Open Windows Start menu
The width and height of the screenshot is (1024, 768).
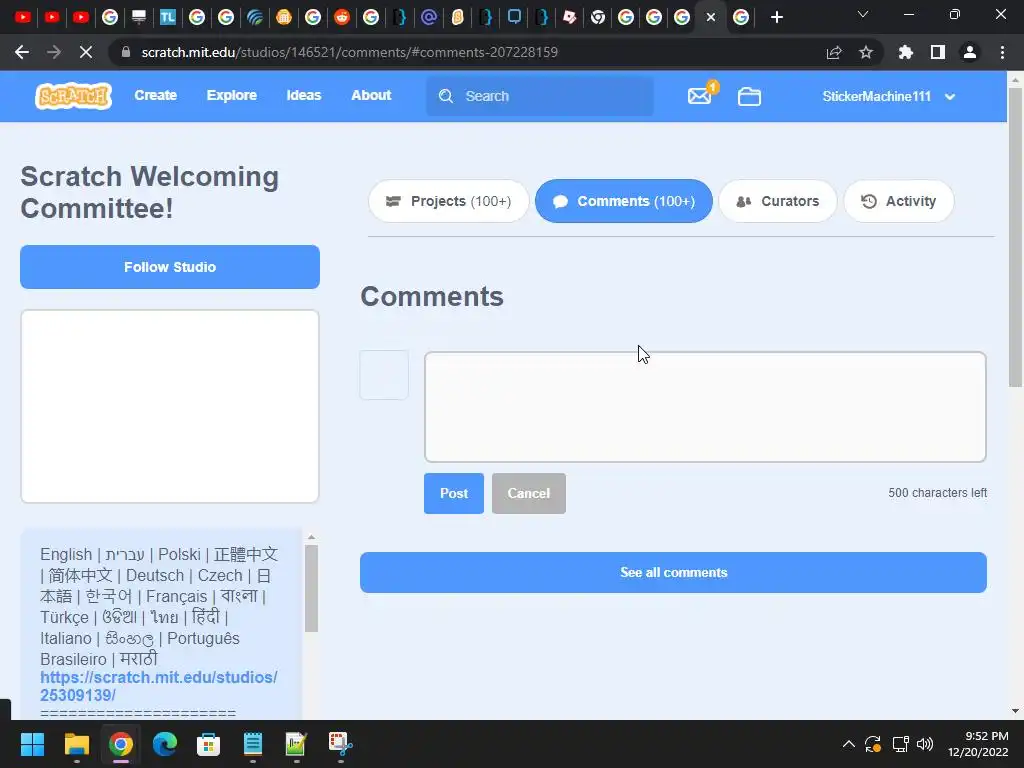coord(32,744)
